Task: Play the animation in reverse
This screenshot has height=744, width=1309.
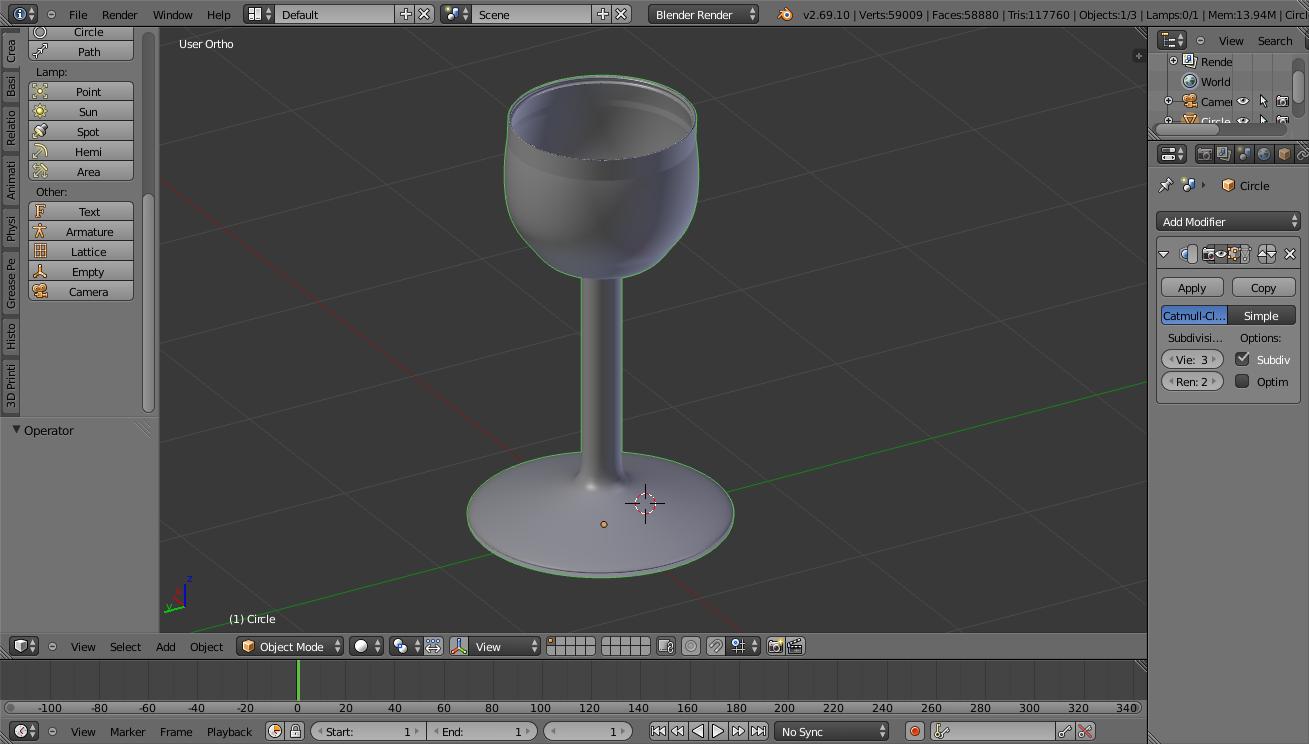Action: pos(698,732)
